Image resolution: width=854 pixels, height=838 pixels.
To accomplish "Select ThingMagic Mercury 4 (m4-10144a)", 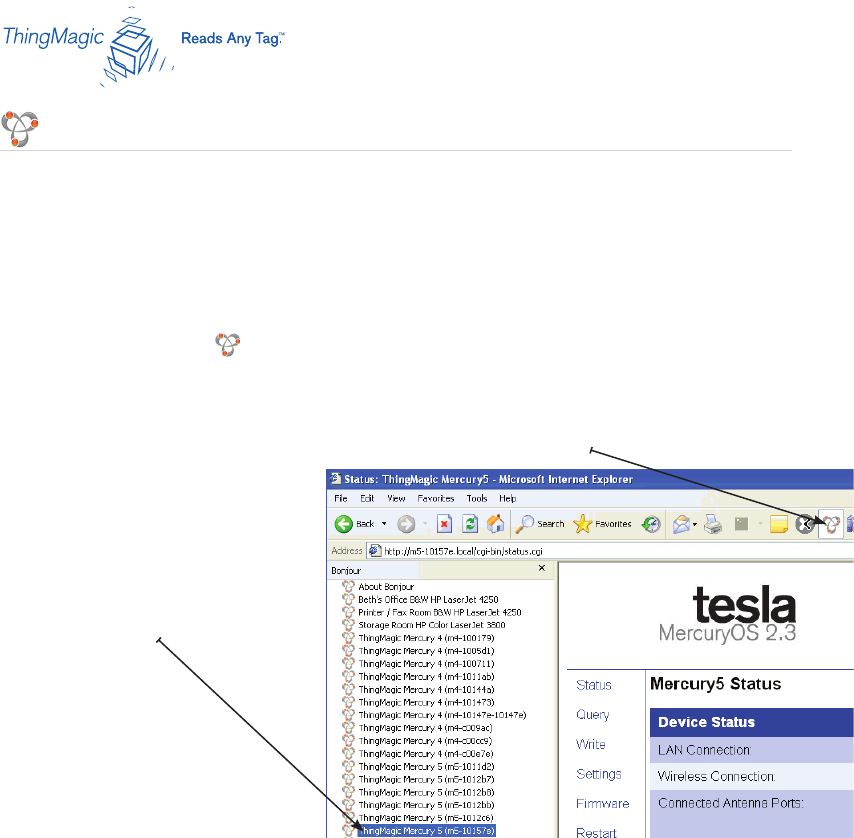I will pos(426,690).
